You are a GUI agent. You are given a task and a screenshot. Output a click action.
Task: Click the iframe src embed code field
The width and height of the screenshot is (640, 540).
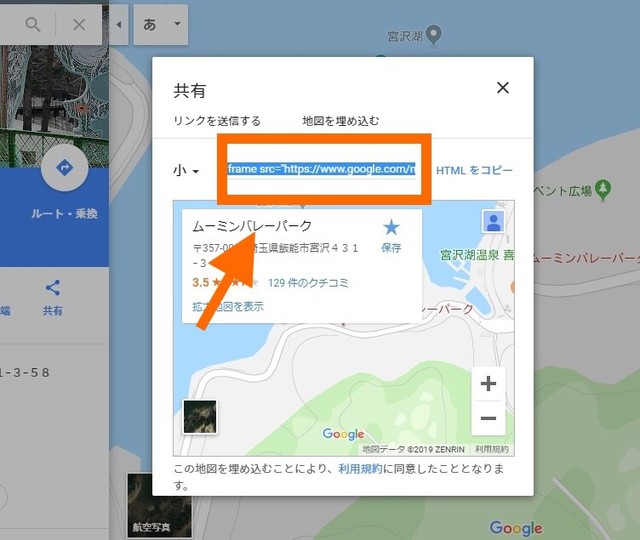click(321, 169)
